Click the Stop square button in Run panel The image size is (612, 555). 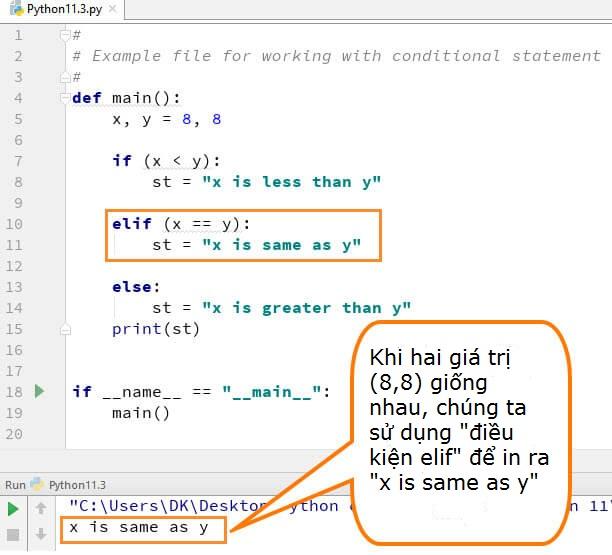click(x=14, y=533)
